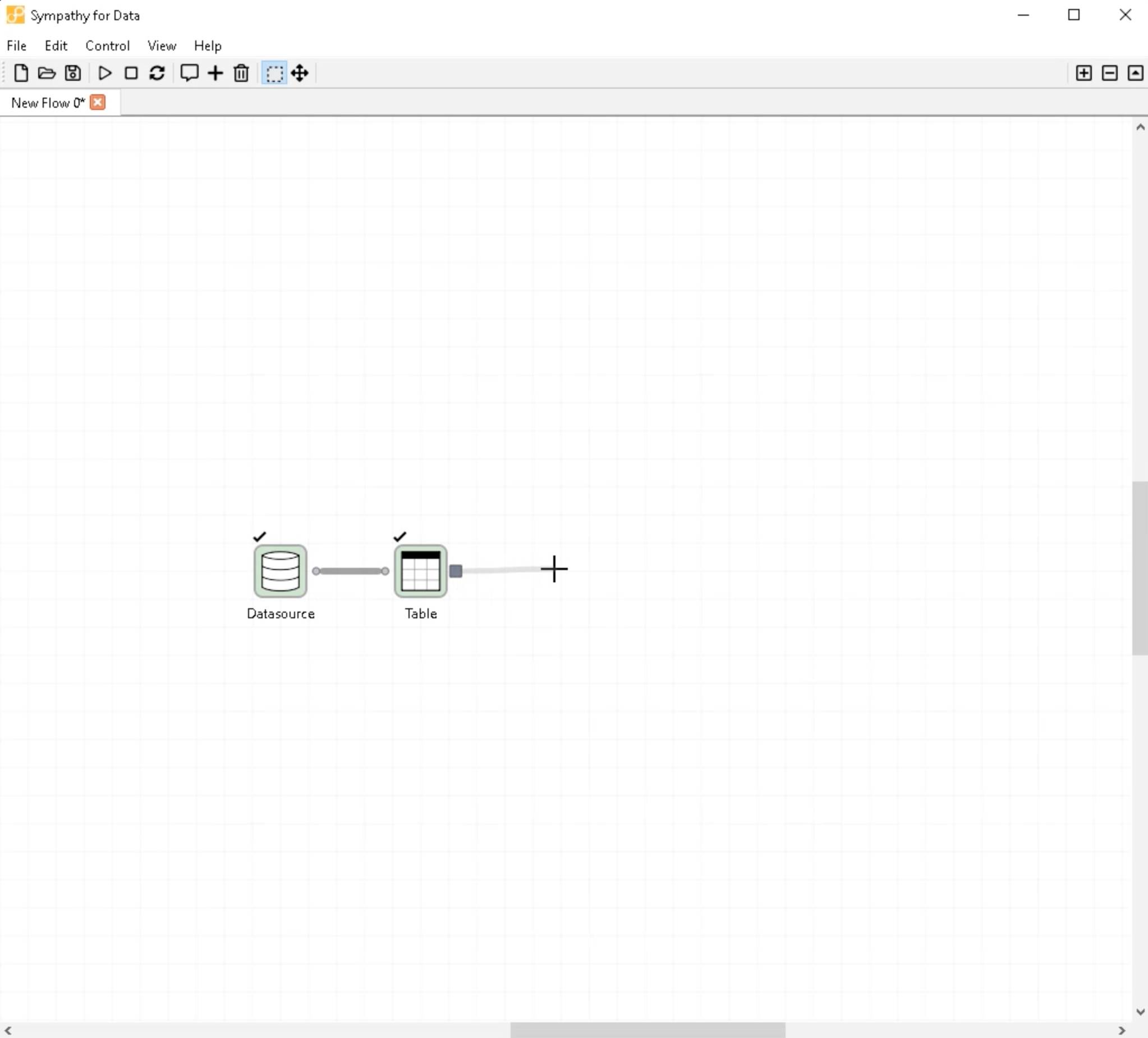Click the vertical scrollbar thumb

(x=1140, y=568)
